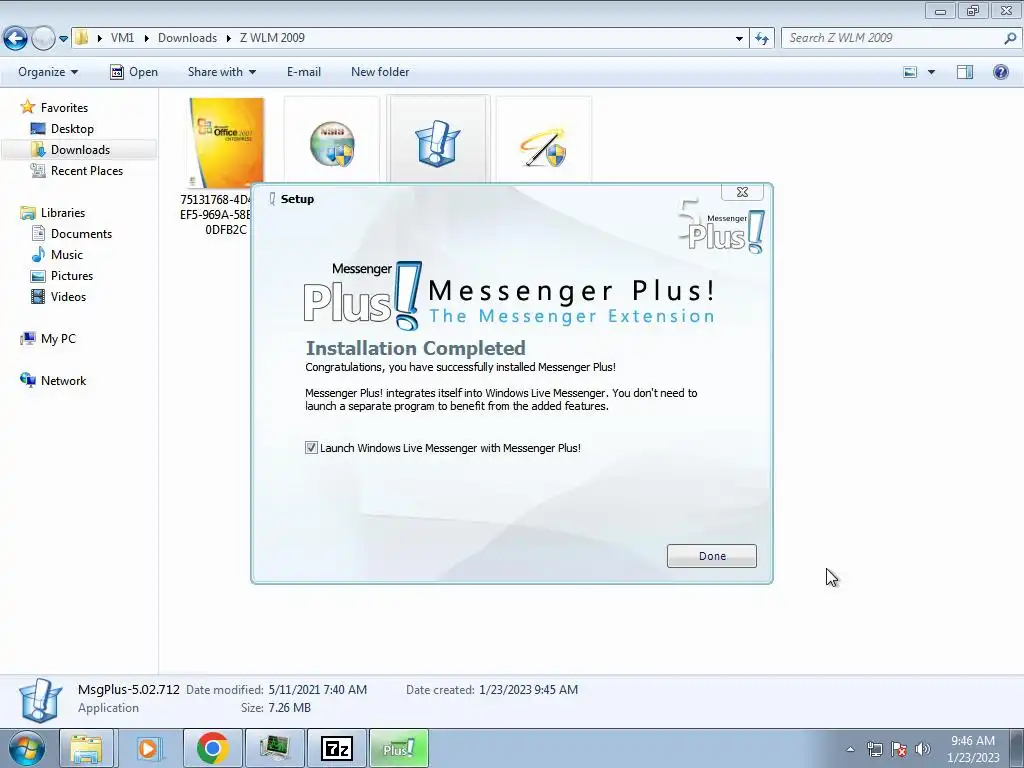
Task: Open 7-Zip from the taskbar
Action: pos(337,748)
